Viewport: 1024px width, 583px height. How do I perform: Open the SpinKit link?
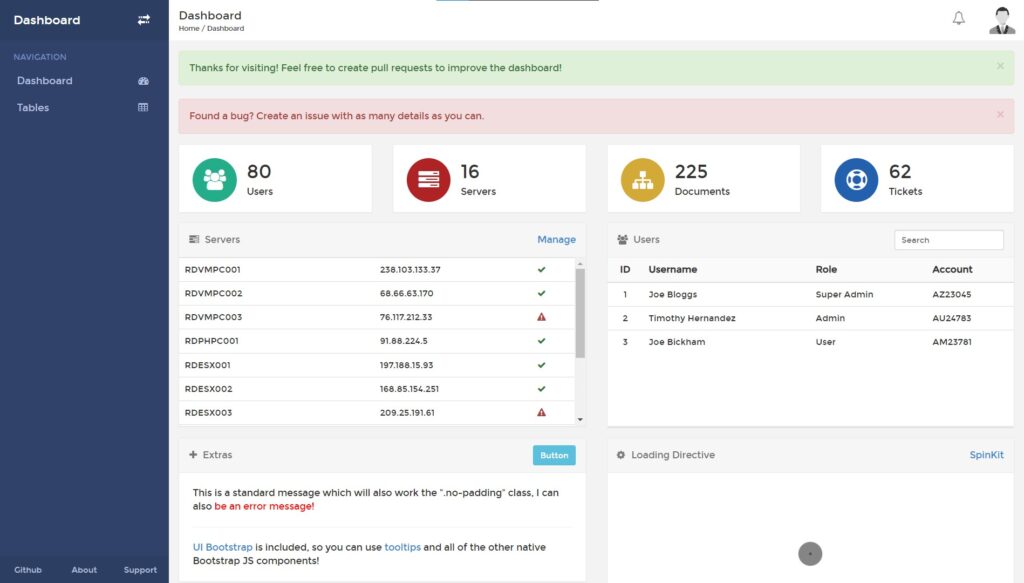(987, 454)
